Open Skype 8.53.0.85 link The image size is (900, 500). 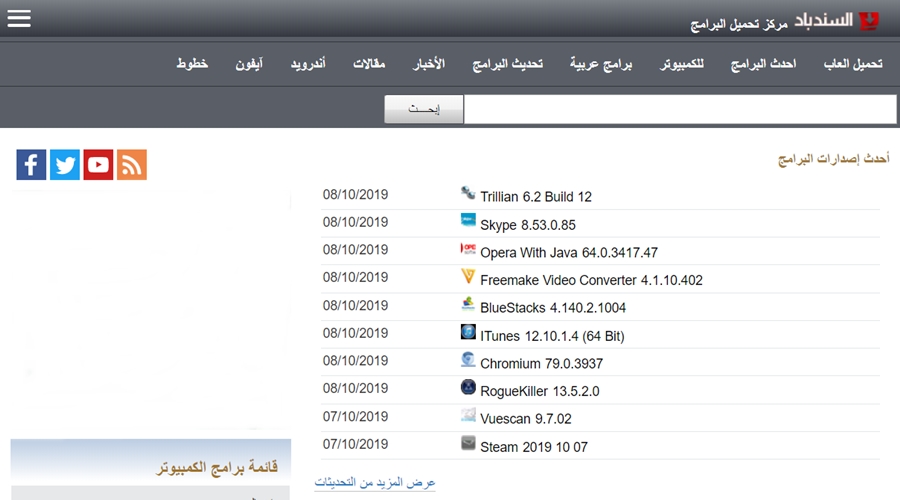click(527, 225)
